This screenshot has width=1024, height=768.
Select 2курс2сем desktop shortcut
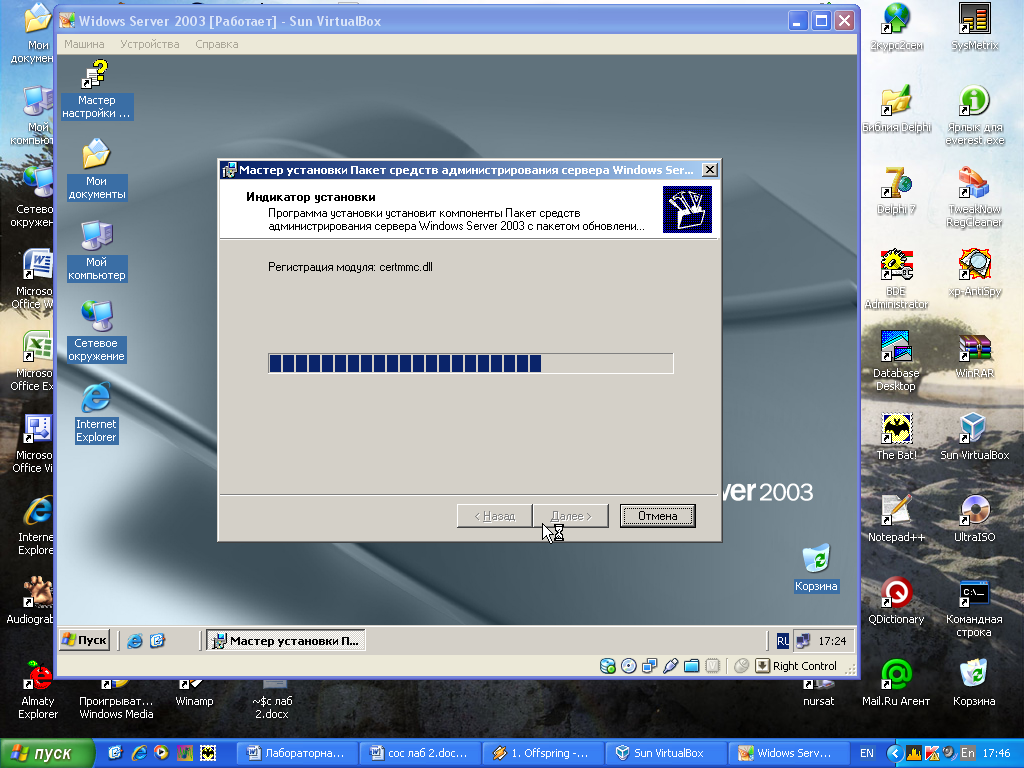tap(896, 27)
